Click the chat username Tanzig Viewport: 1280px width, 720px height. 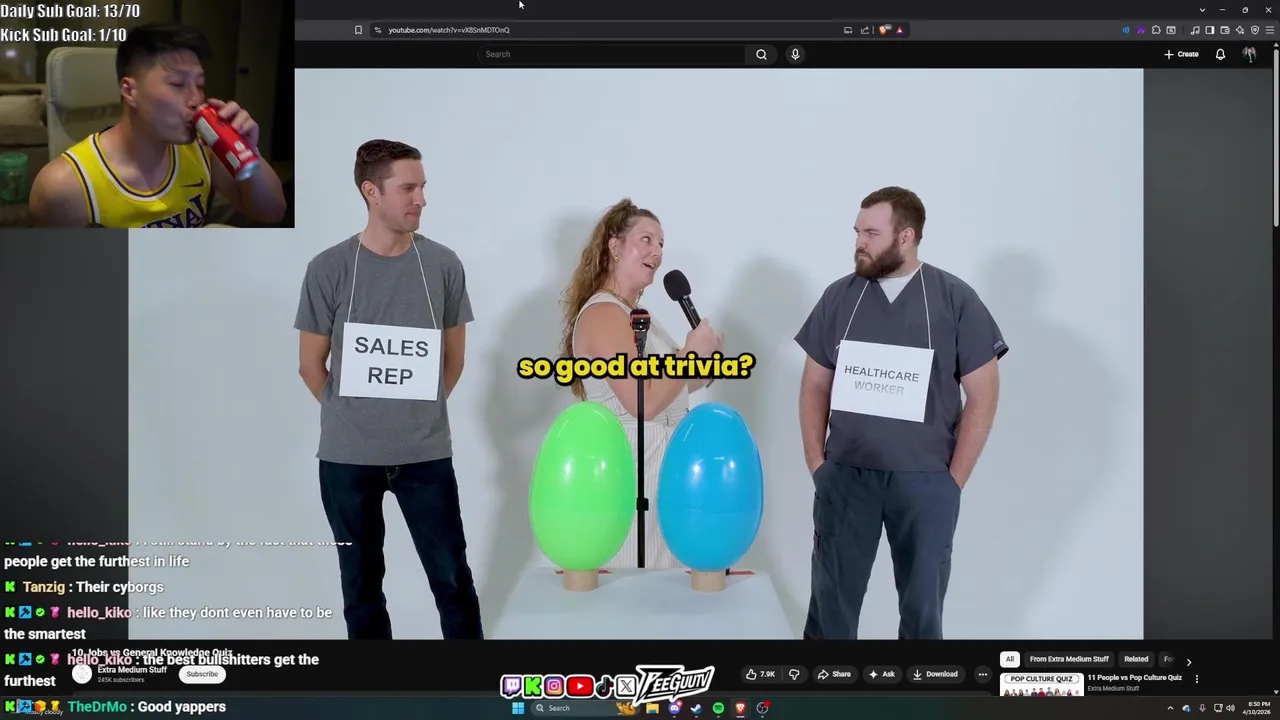[43, 587]
